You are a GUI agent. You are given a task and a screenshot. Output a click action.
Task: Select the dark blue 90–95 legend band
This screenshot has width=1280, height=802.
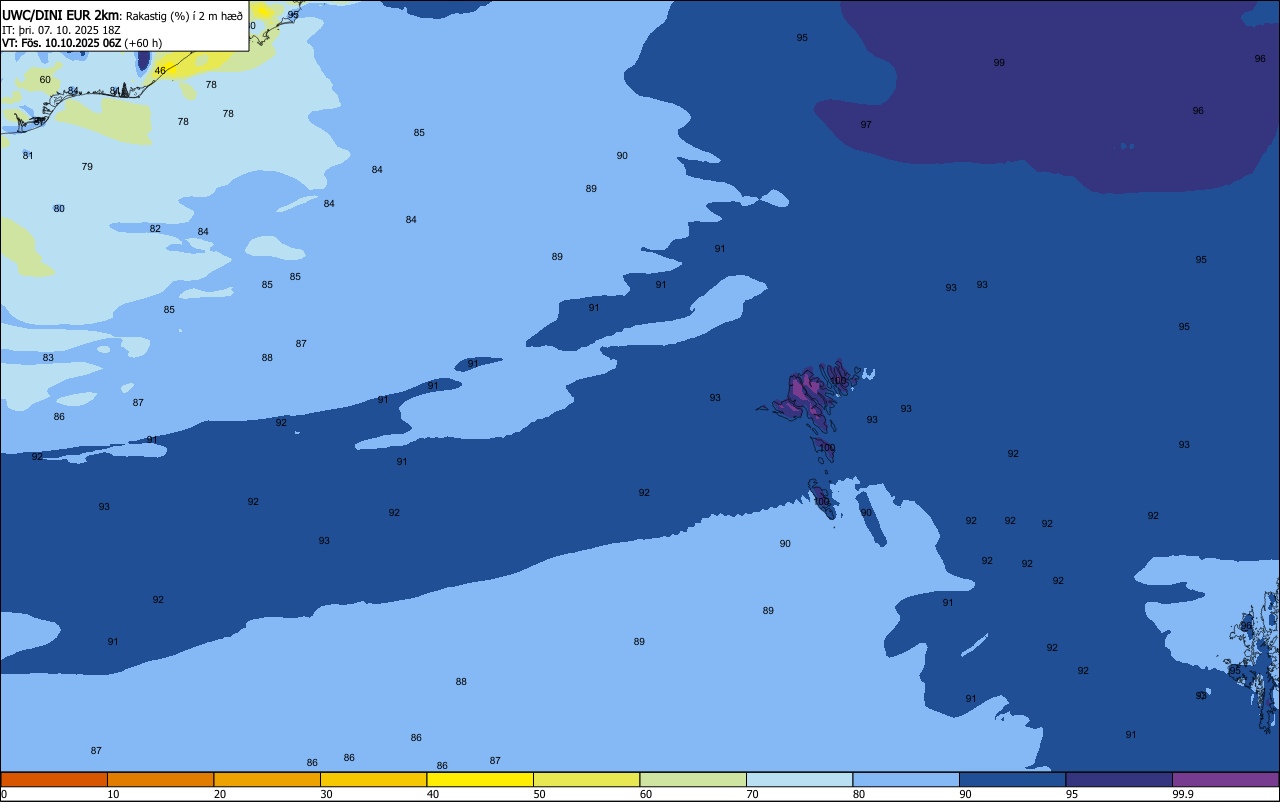click(x=1012, y=779)
